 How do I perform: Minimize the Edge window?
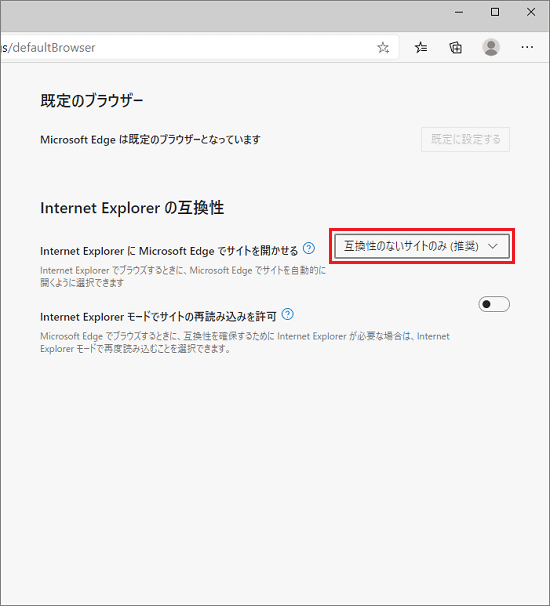click(x=459, y=12)
